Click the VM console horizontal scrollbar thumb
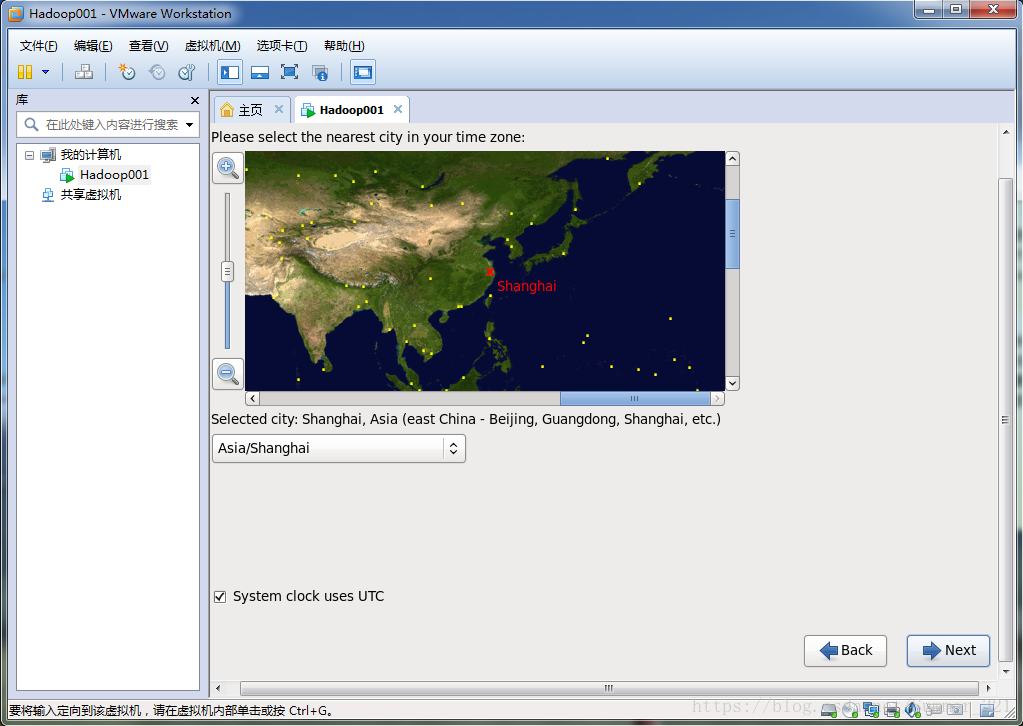1023x726 pixels. (x=609, y=688)
